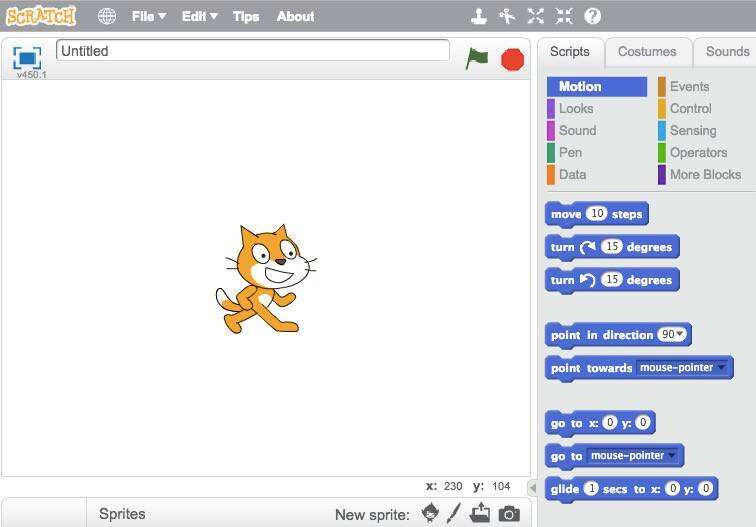Screen dimensions: 756x527
Task: Select the Duplicate stamp tool
Action: pyautogui.click(x=480, y=16)
